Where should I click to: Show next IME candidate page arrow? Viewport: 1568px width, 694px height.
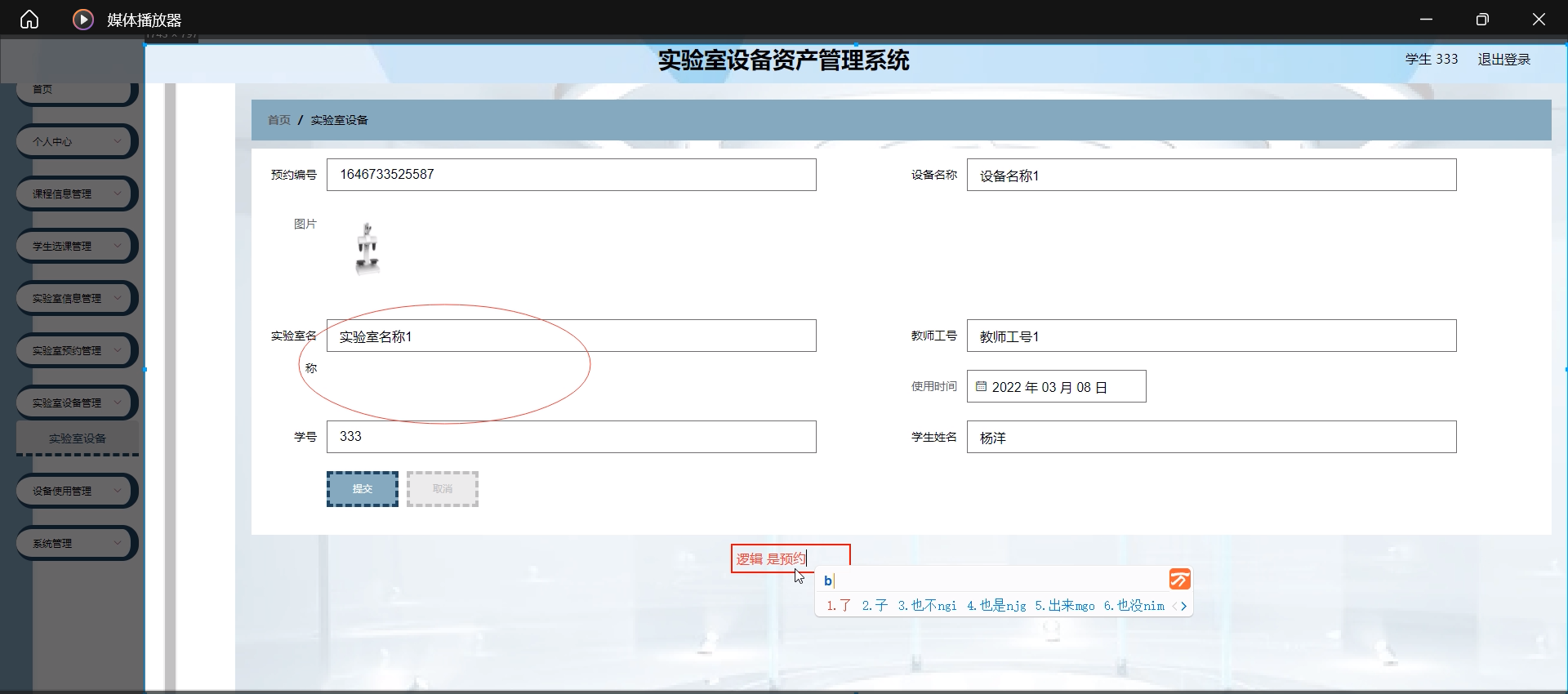1183,606
